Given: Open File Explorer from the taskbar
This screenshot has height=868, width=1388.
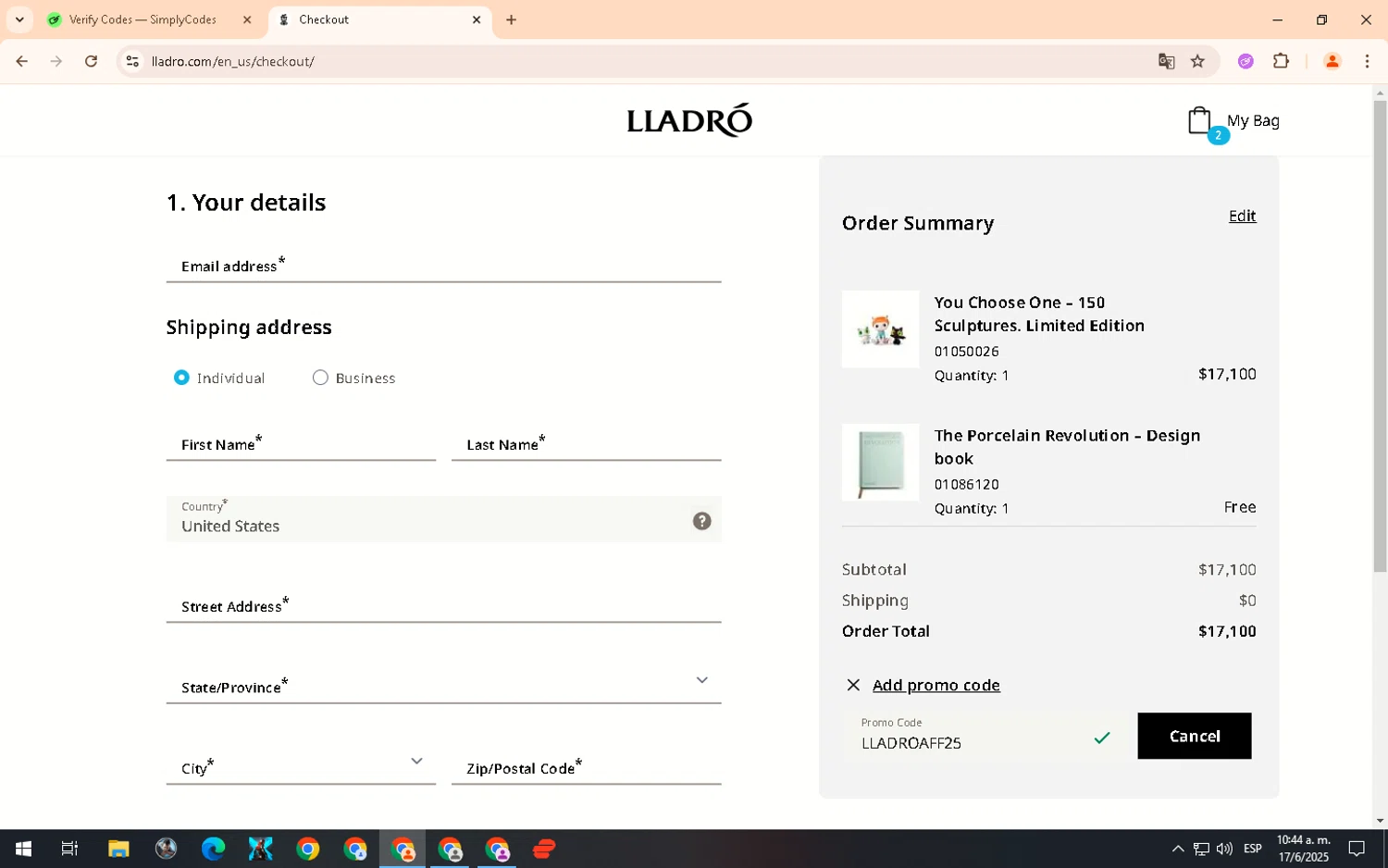Looking at the screenshot, I should point(118,849).
